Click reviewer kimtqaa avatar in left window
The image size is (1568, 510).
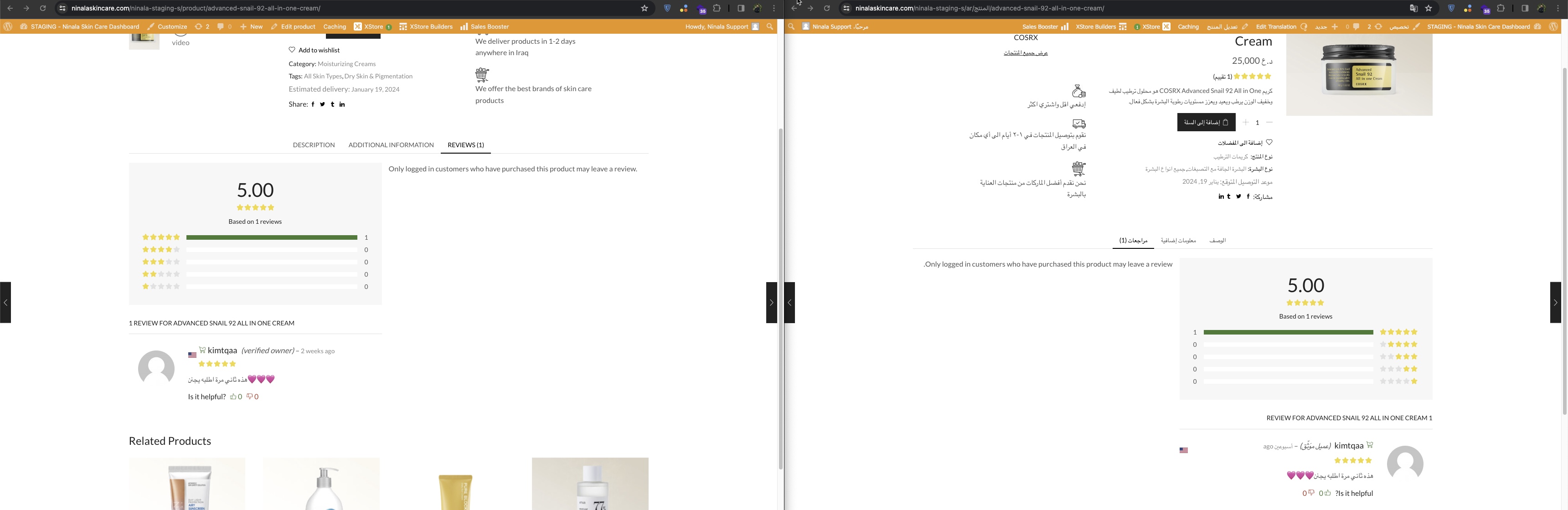coord(156,368)
